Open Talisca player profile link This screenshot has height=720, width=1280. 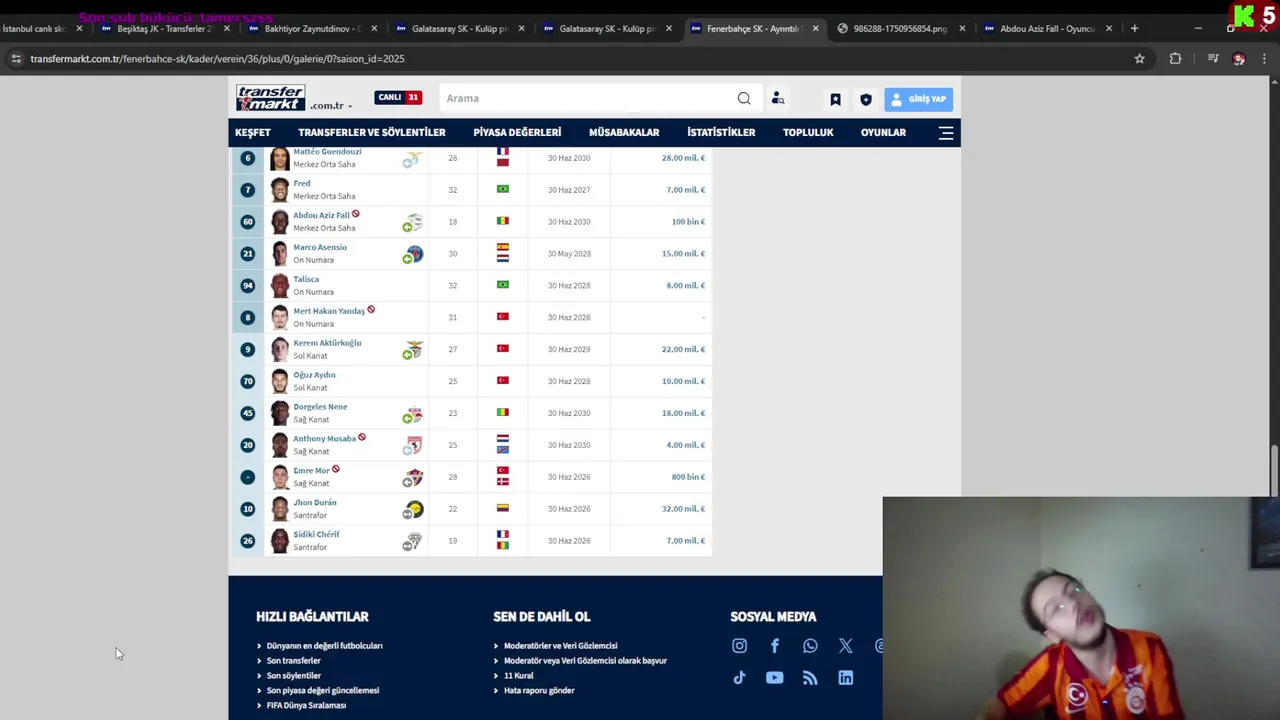click(x=306, y=279)
